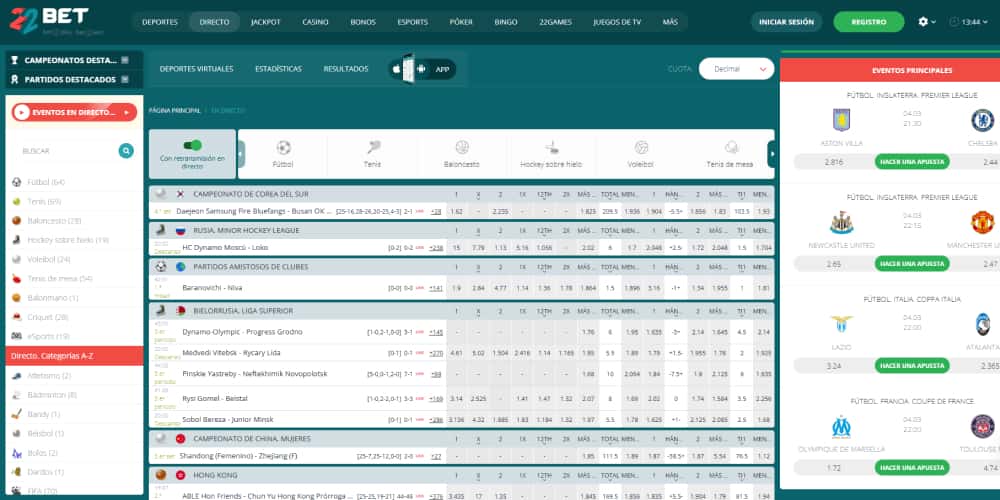1000x500 pixels.
Task: Click the search magnifier button
Action: pyautogui.click(x=126, y=151)
